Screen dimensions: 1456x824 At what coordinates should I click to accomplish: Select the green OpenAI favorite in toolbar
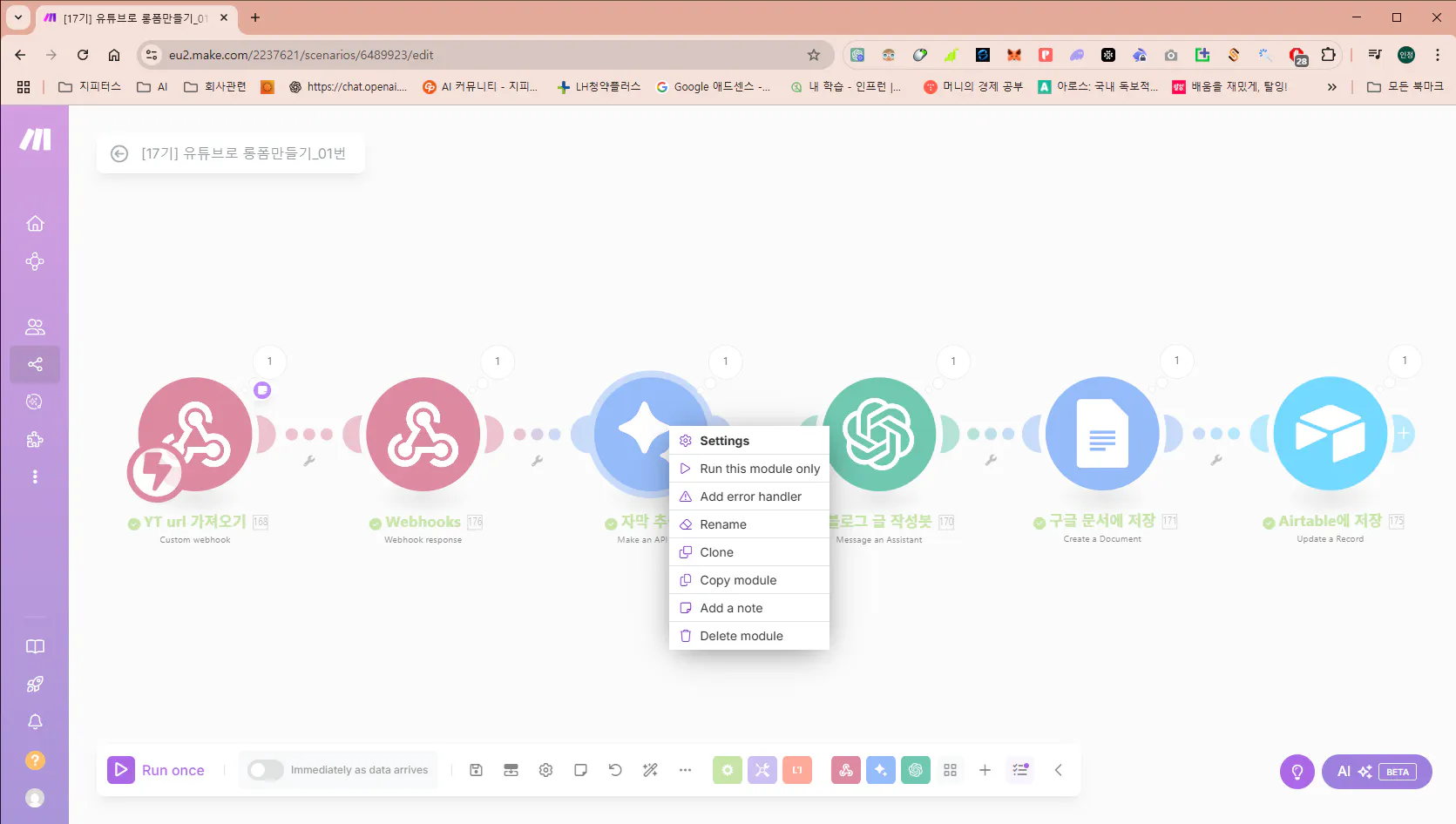(x=916, y=770)
